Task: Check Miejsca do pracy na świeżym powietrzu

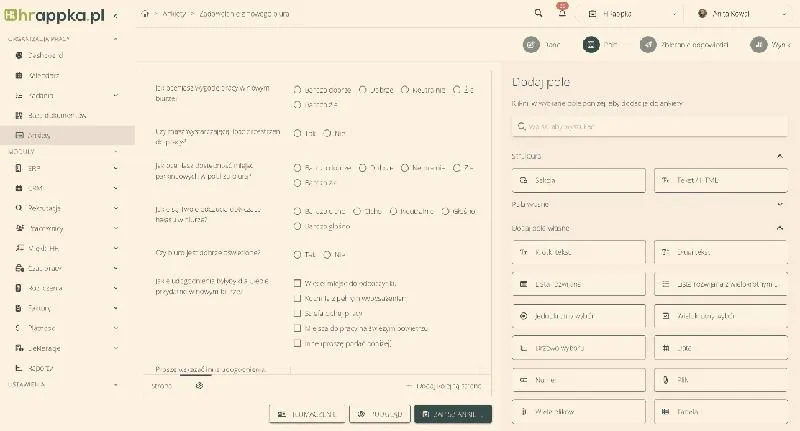Action: pyautogui.click(x=297, y=328)
